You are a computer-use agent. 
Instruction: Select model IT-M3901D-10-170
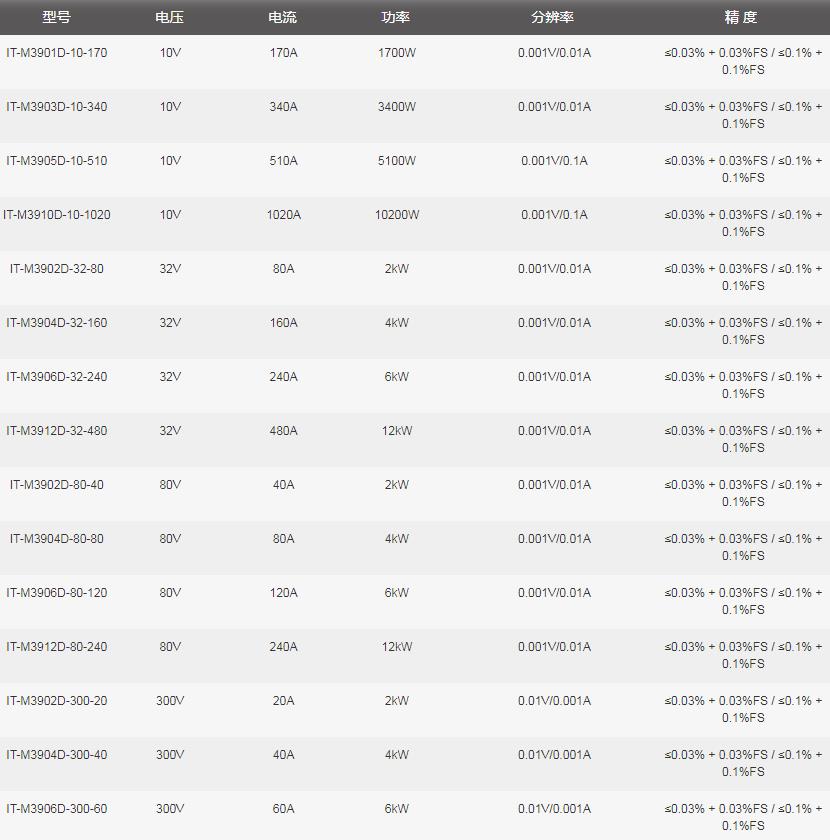(x=56, y=53)
